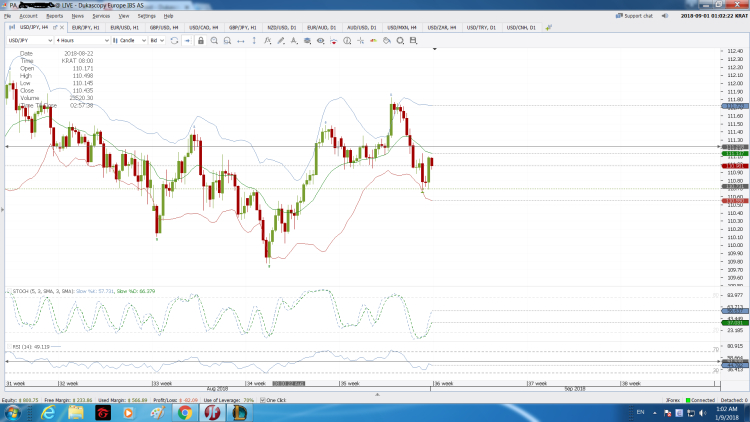750x422 pixels.
Task: Click the add new chart tab icon
Action: point(549,28)
